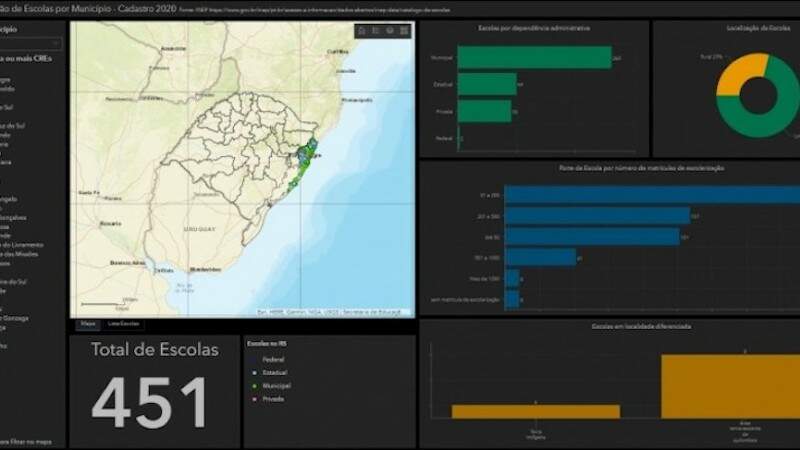Select the Privada bar in administrative chart

click(484, 112)
